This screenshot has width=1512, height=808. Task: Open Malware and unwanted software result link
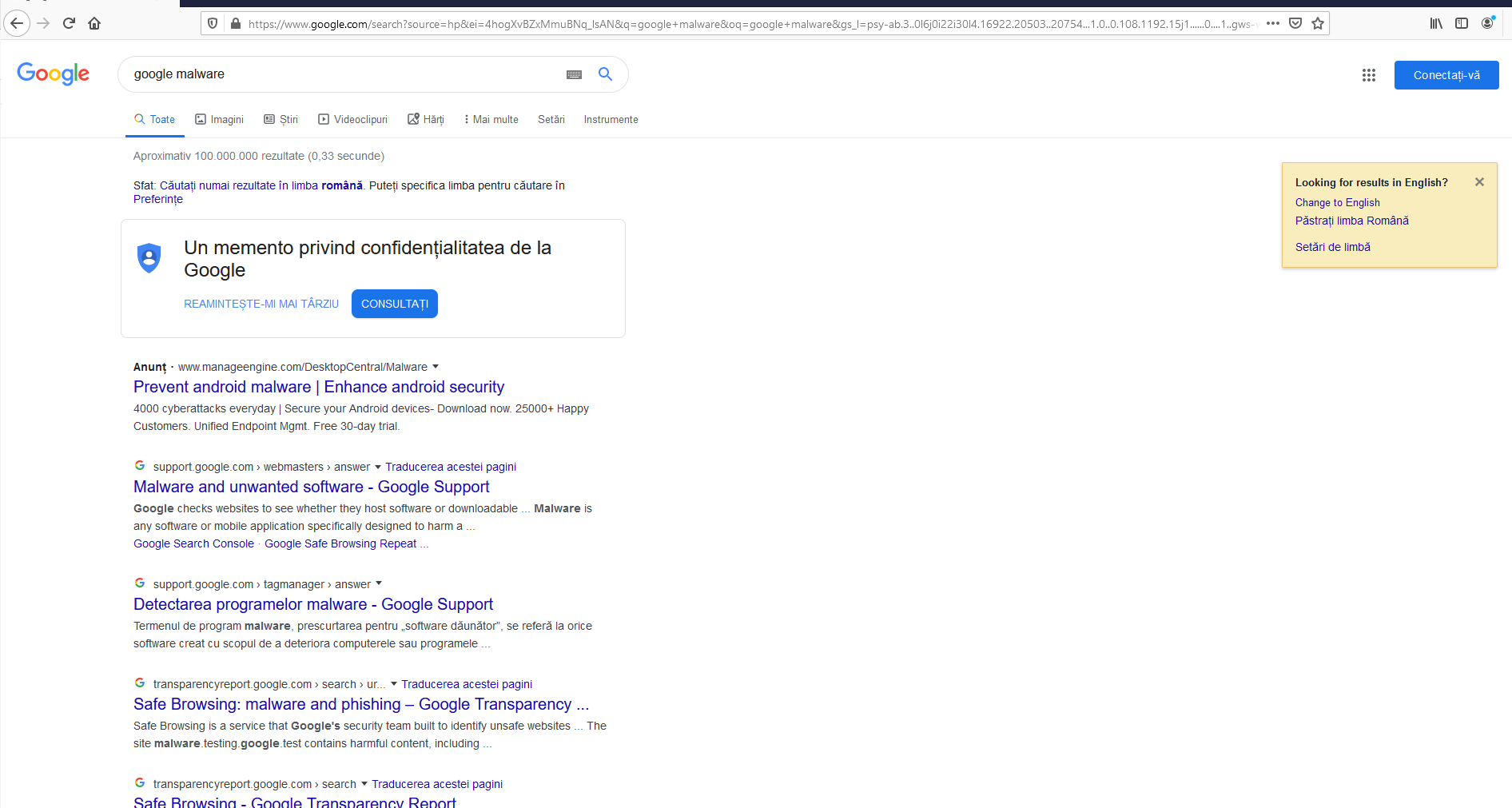311,486
